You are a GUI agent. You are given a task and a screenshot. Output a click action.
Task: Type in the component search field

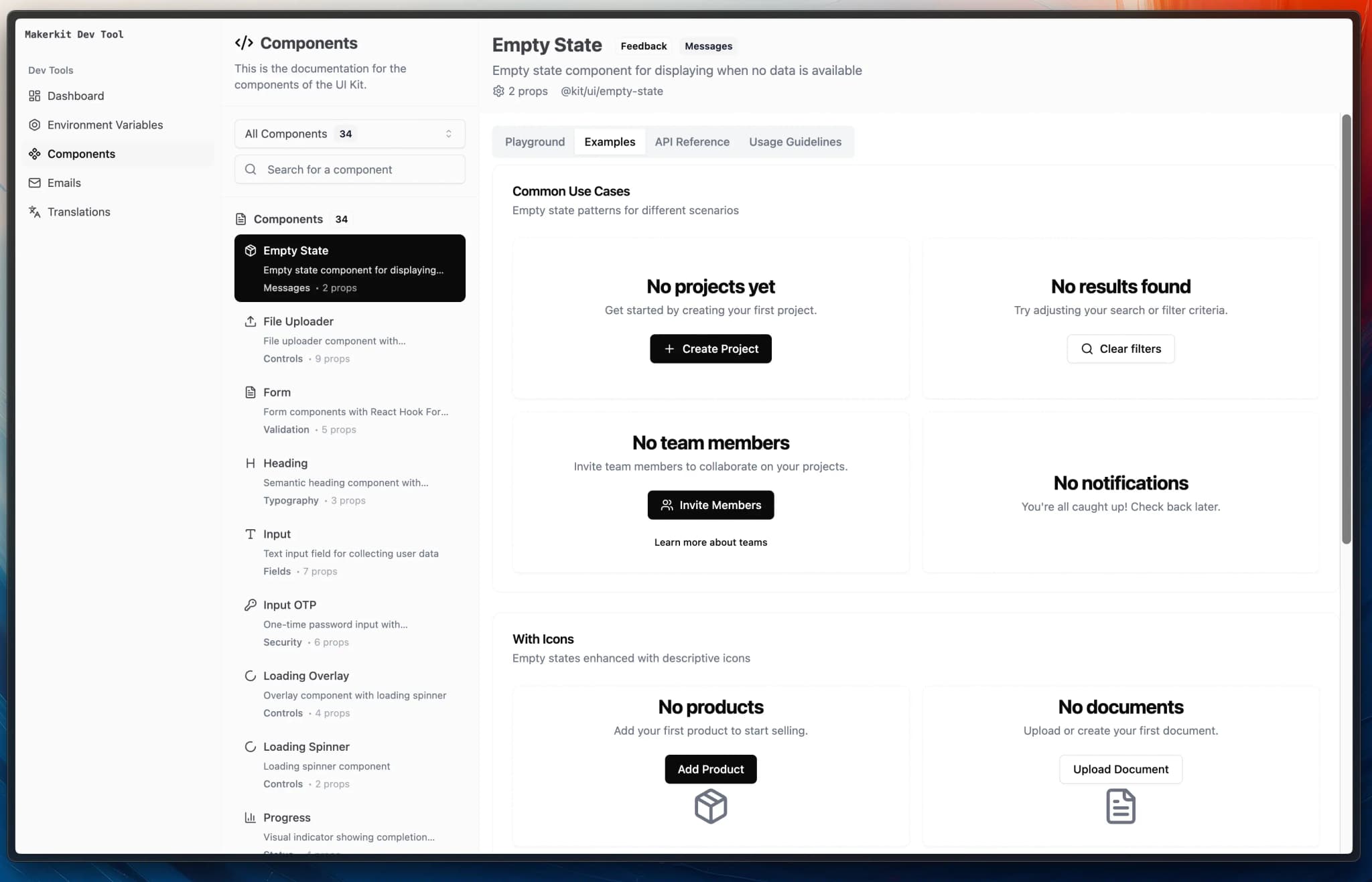[348, 169]
